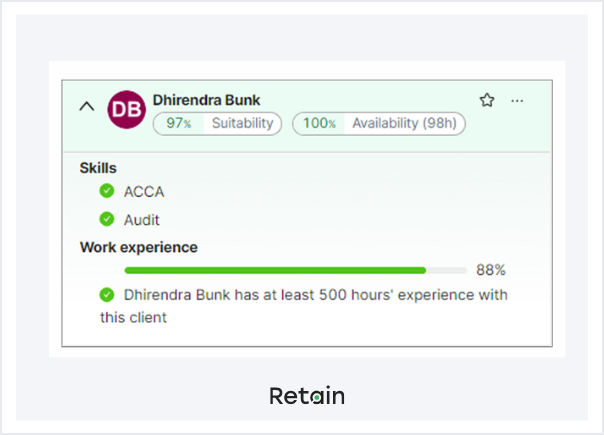Select the ACCA skill label
Screen dimensions: 604x435
tap(144, 192)
